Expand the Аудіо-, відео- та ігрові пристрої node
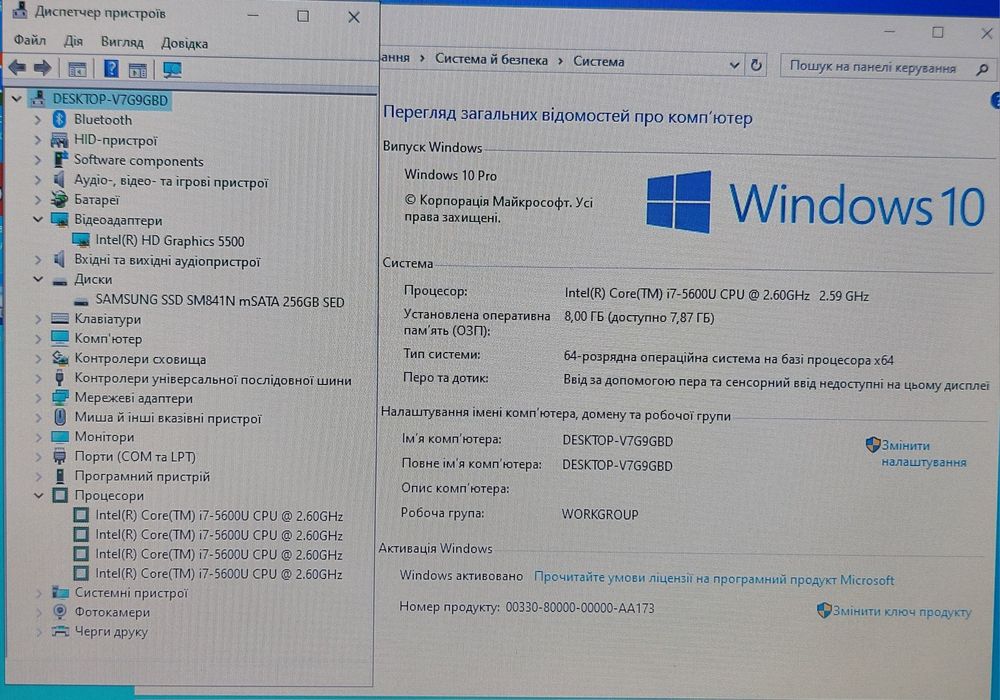Viewport: 1000px width, 700px height. tap(37, 180)
